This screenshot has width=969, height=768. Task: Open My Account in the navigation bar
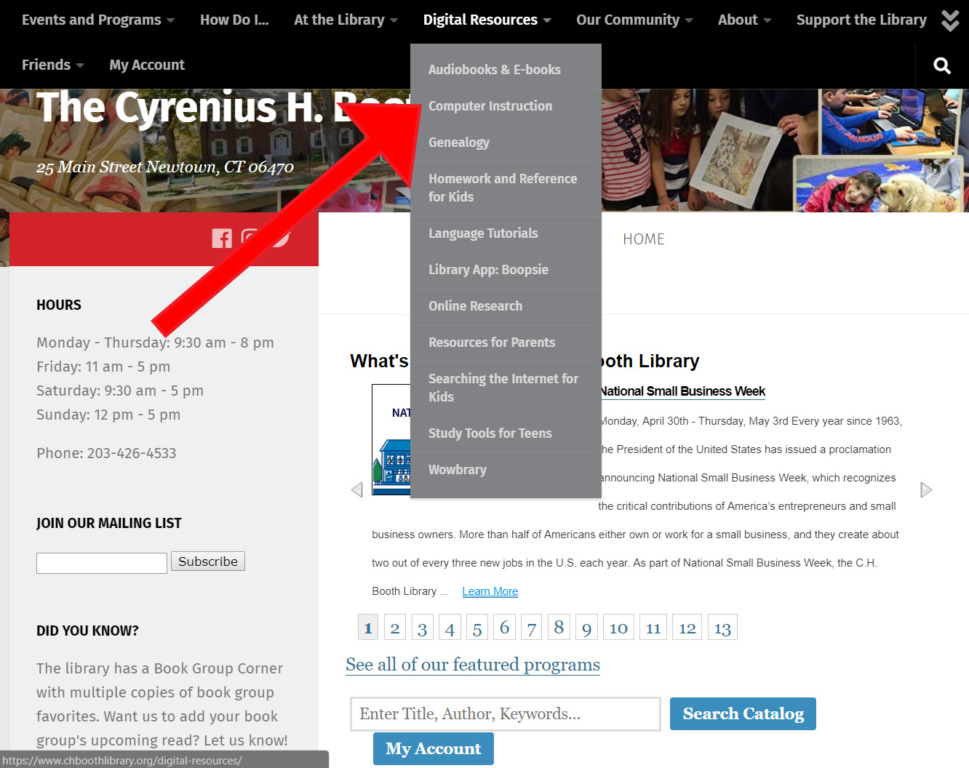coord(147,65)
